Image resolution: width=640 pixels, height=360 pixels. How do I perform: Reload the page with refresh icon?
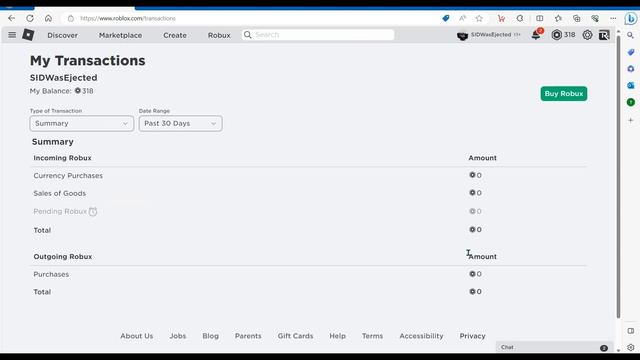(30, 18)
